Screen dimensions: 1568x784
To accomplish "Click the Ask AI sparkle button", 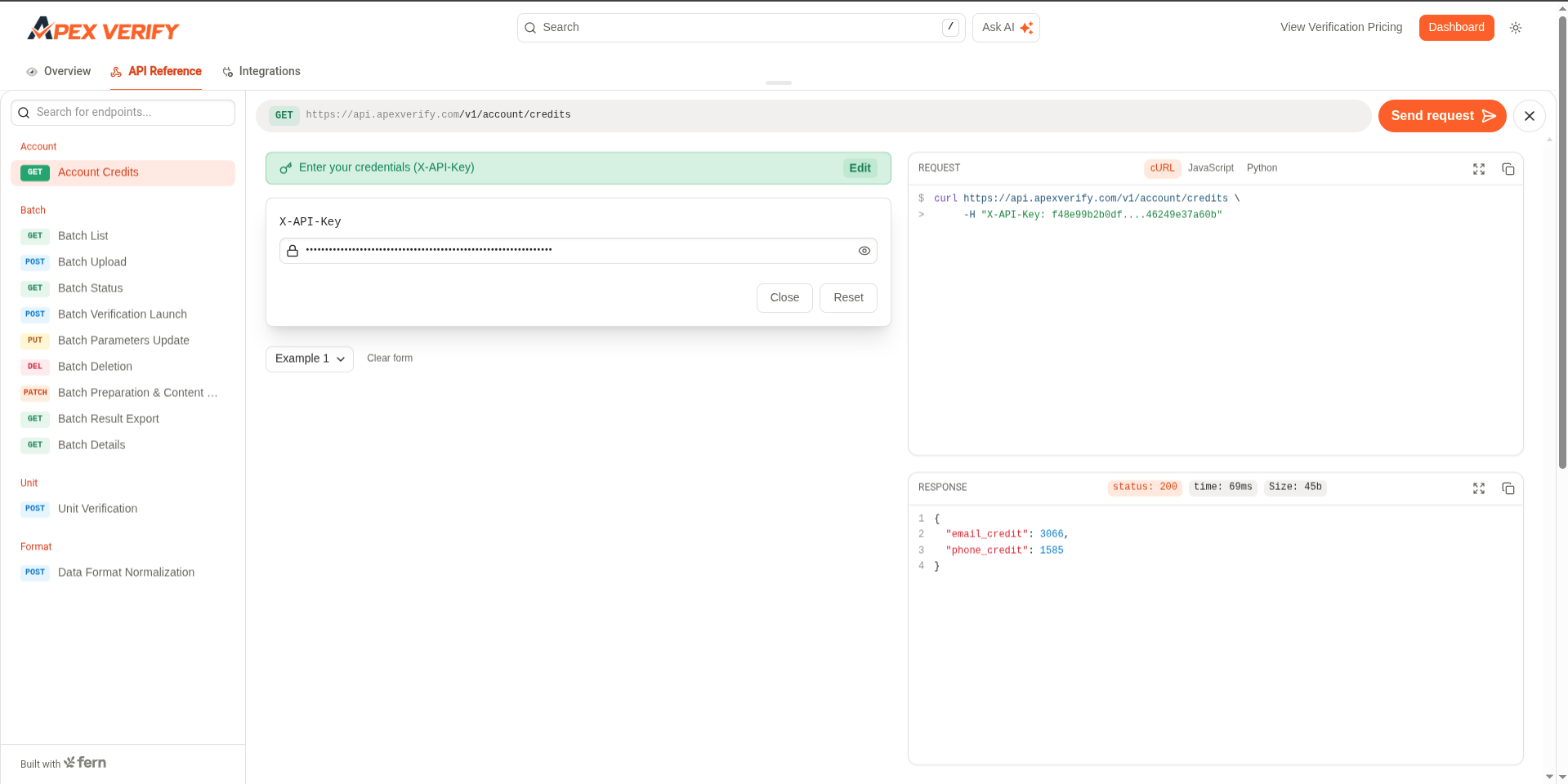I will pyautogui.click(x=1006, y=28).
